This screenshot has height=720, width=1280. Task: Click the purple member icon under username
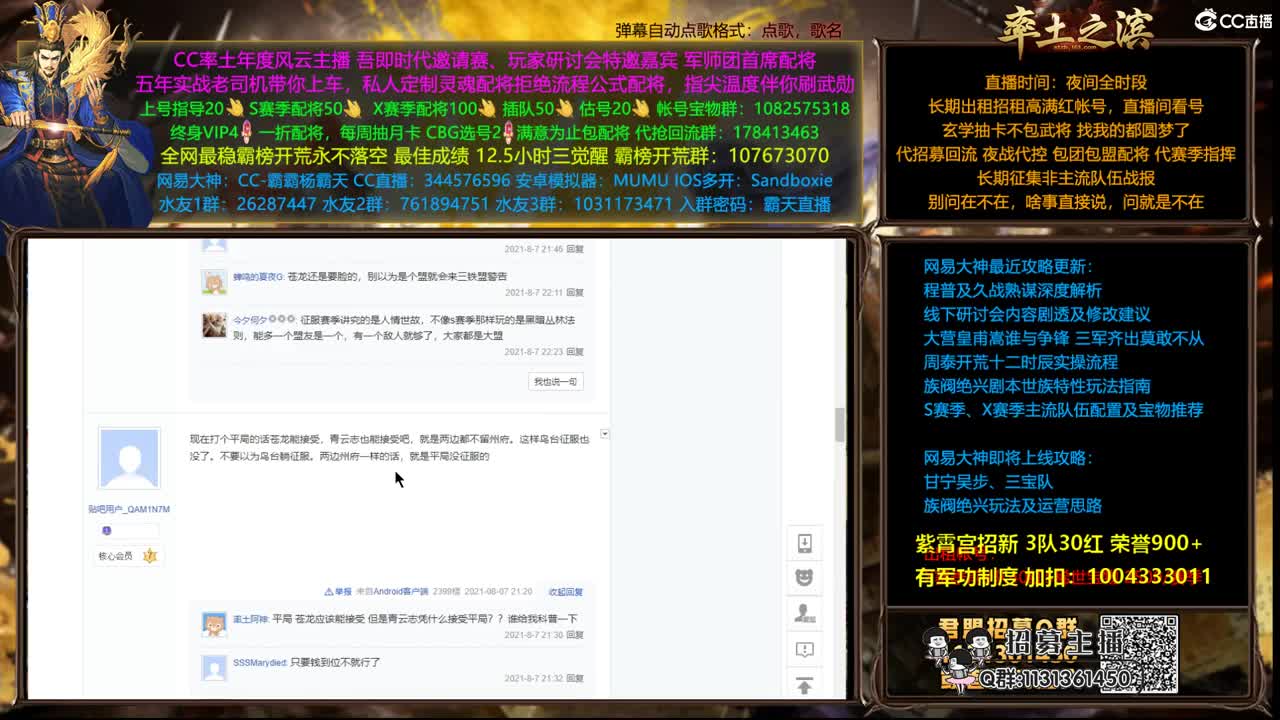(x=106, y=531)
